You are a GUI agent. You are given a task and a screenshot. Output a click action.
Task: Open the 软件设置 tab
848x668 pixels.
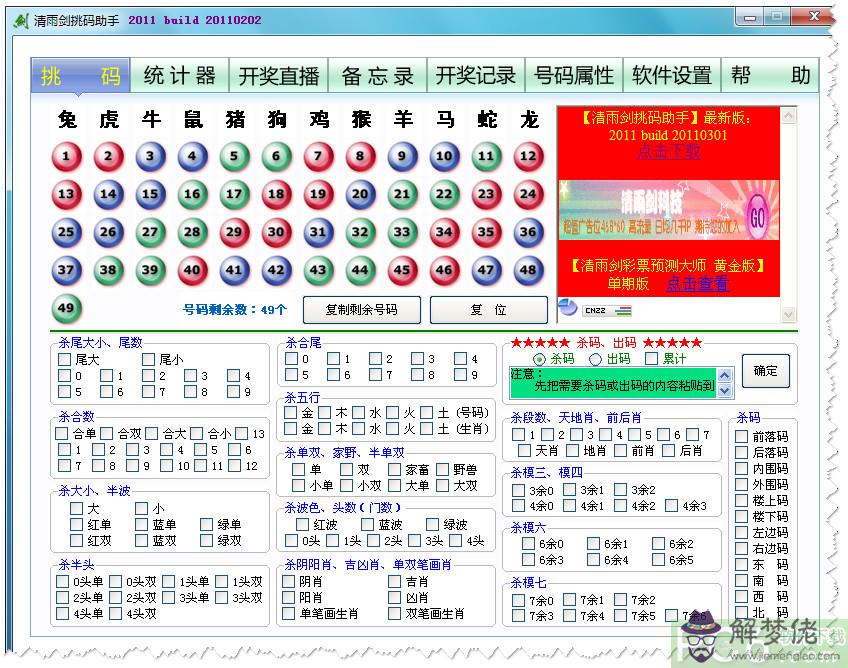671,76
